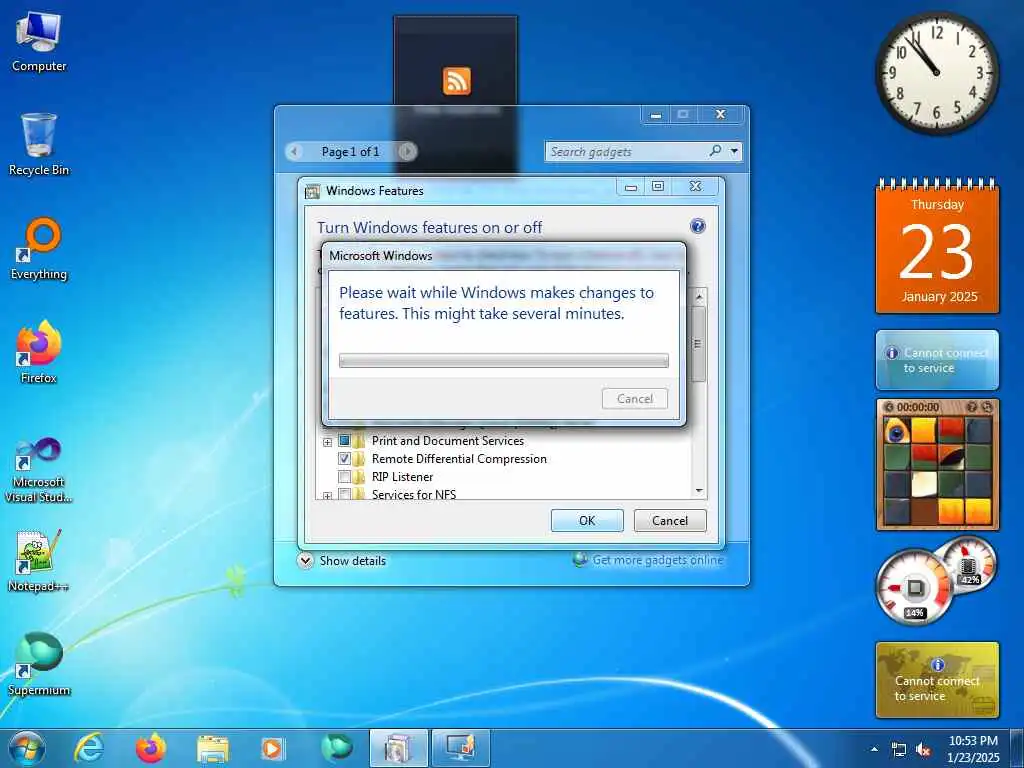Go to next page in gadget gallery

406,152
